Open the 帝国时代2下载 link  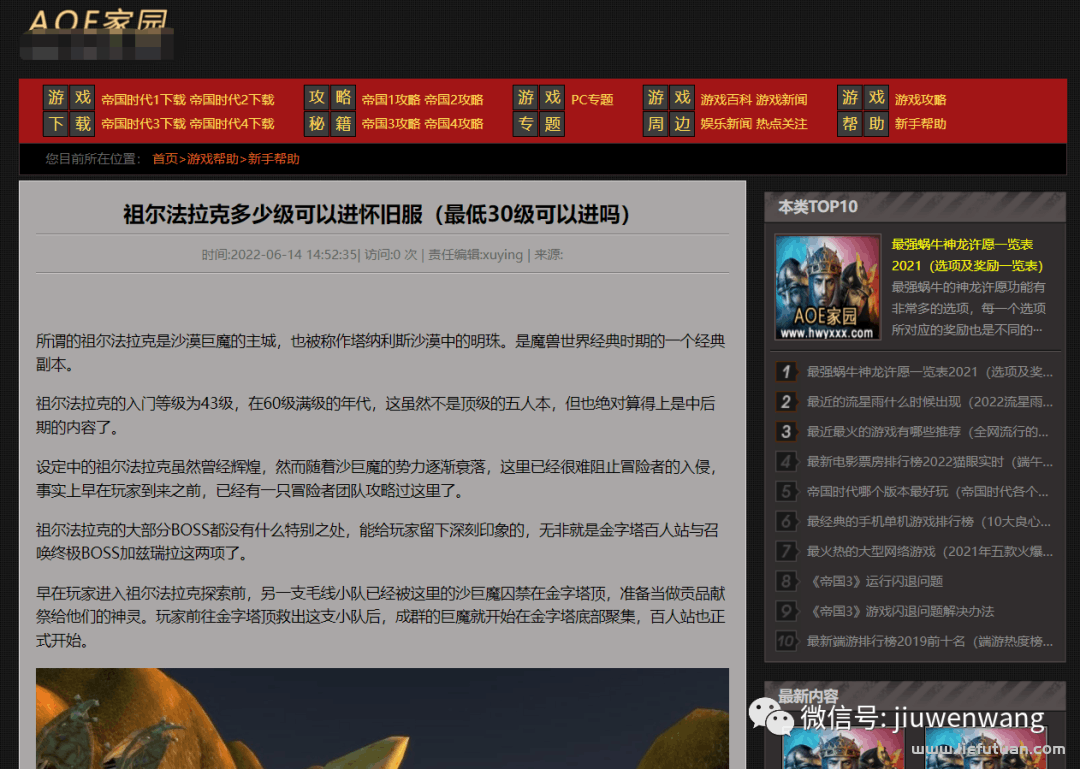[x=232, y=100]
